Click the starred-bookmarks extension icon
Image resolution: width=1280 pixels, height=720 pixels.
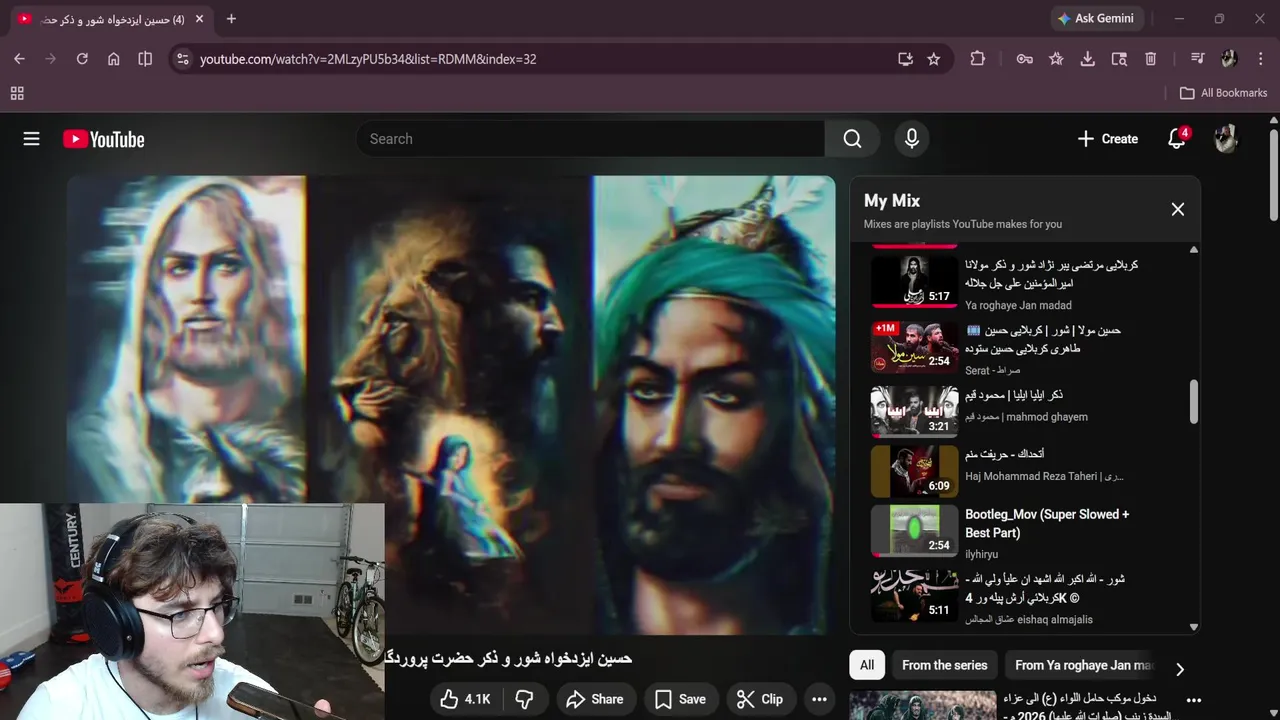1056,59
